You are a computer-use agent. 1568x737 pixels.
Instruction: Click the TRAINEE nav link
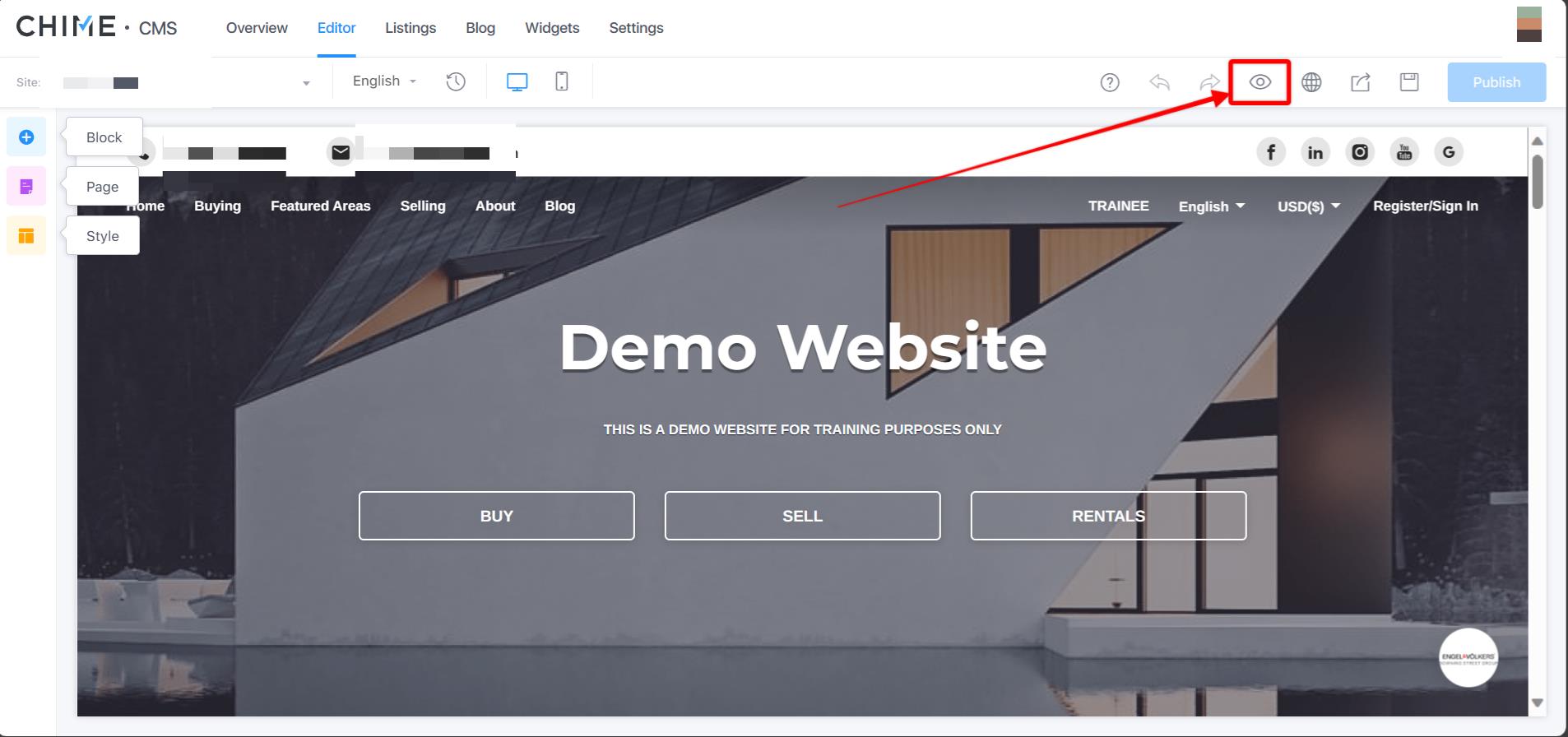[1119, 206]
